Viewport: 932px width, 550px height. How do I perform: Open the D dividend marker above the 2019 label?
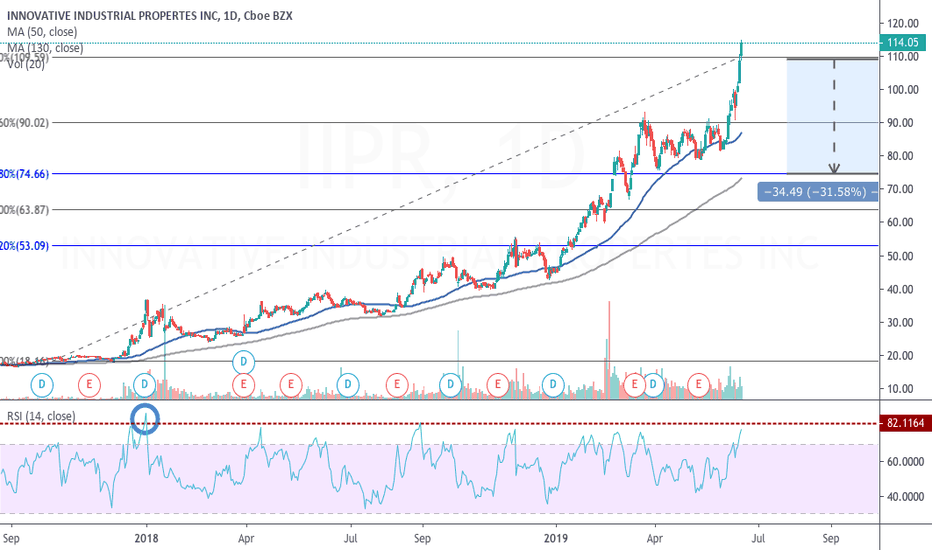tap(553, 385)
